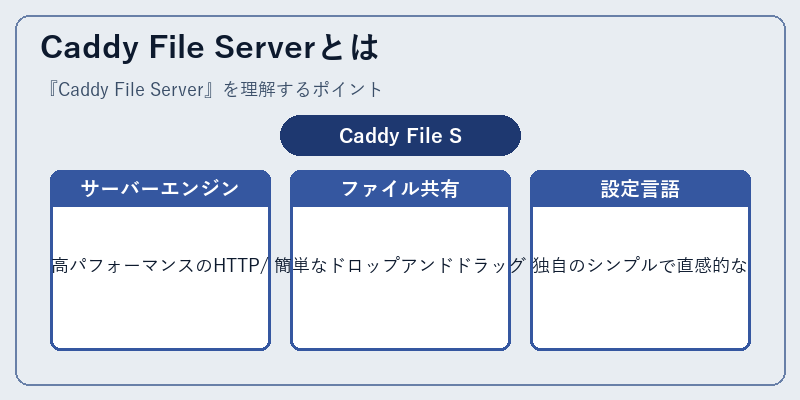Viewport: 800px width, 400px height.
Task: Click the heading 'Caddy File Serverとは'
Action: pos(210,47)
